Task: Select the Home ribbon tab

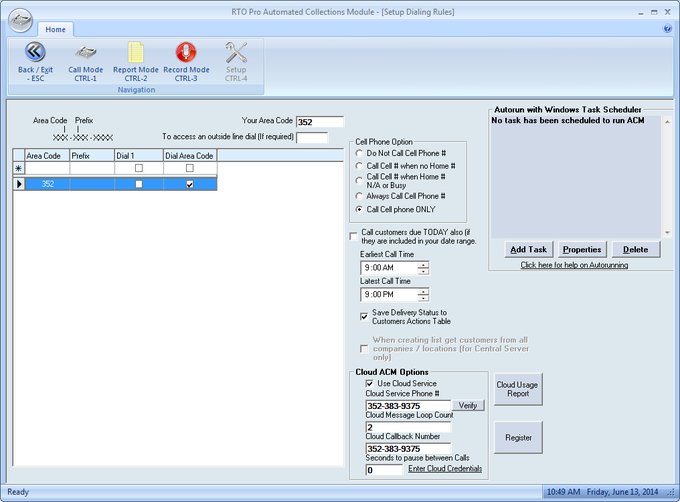Action: pyautogui.click(x=55, y=30)
